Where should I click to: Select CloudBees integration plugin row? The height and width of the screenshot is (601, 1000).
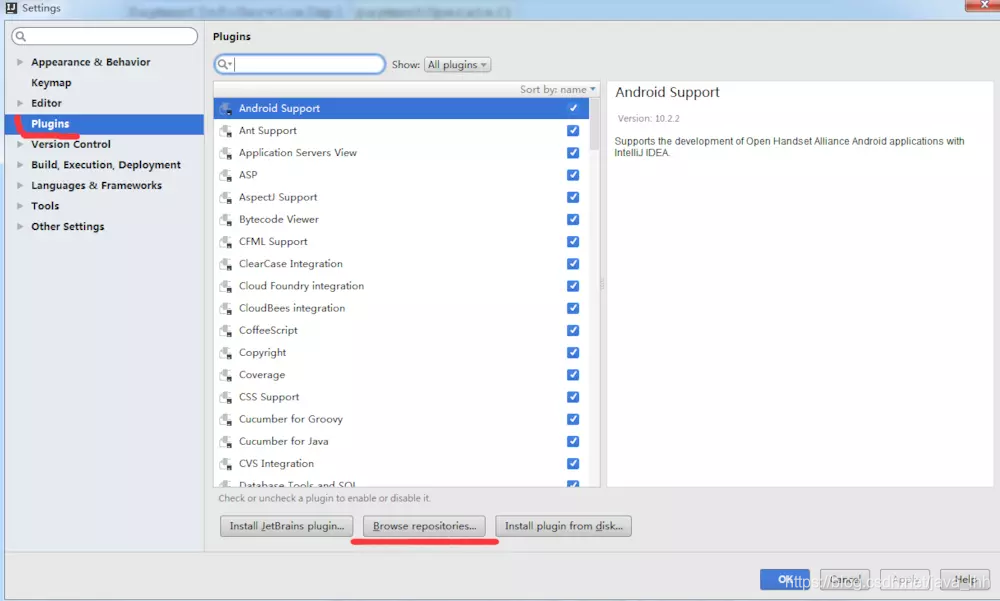[x=401, y=308]
